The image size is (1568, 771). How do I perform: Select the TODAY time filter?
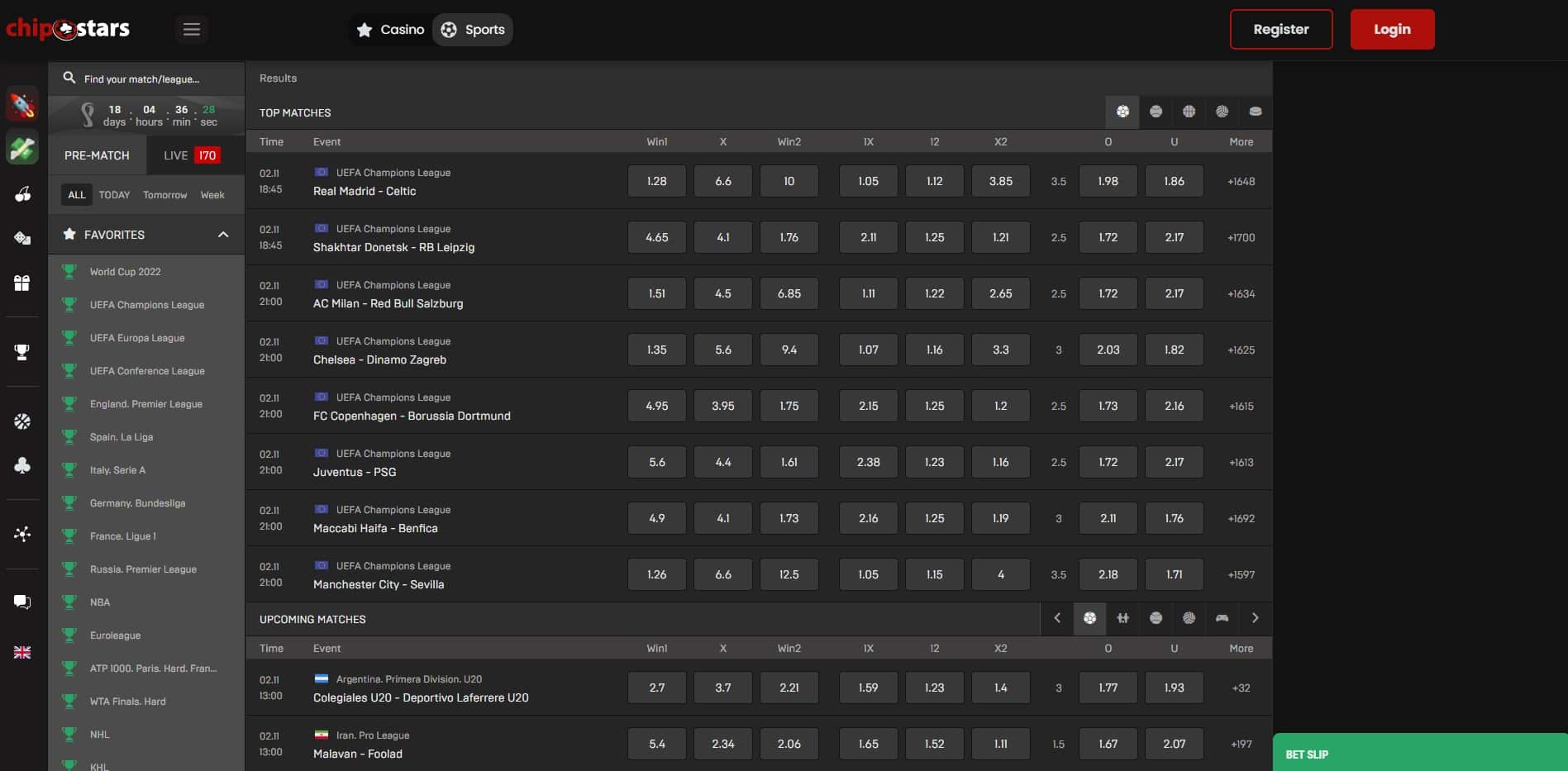pos(114,195)
